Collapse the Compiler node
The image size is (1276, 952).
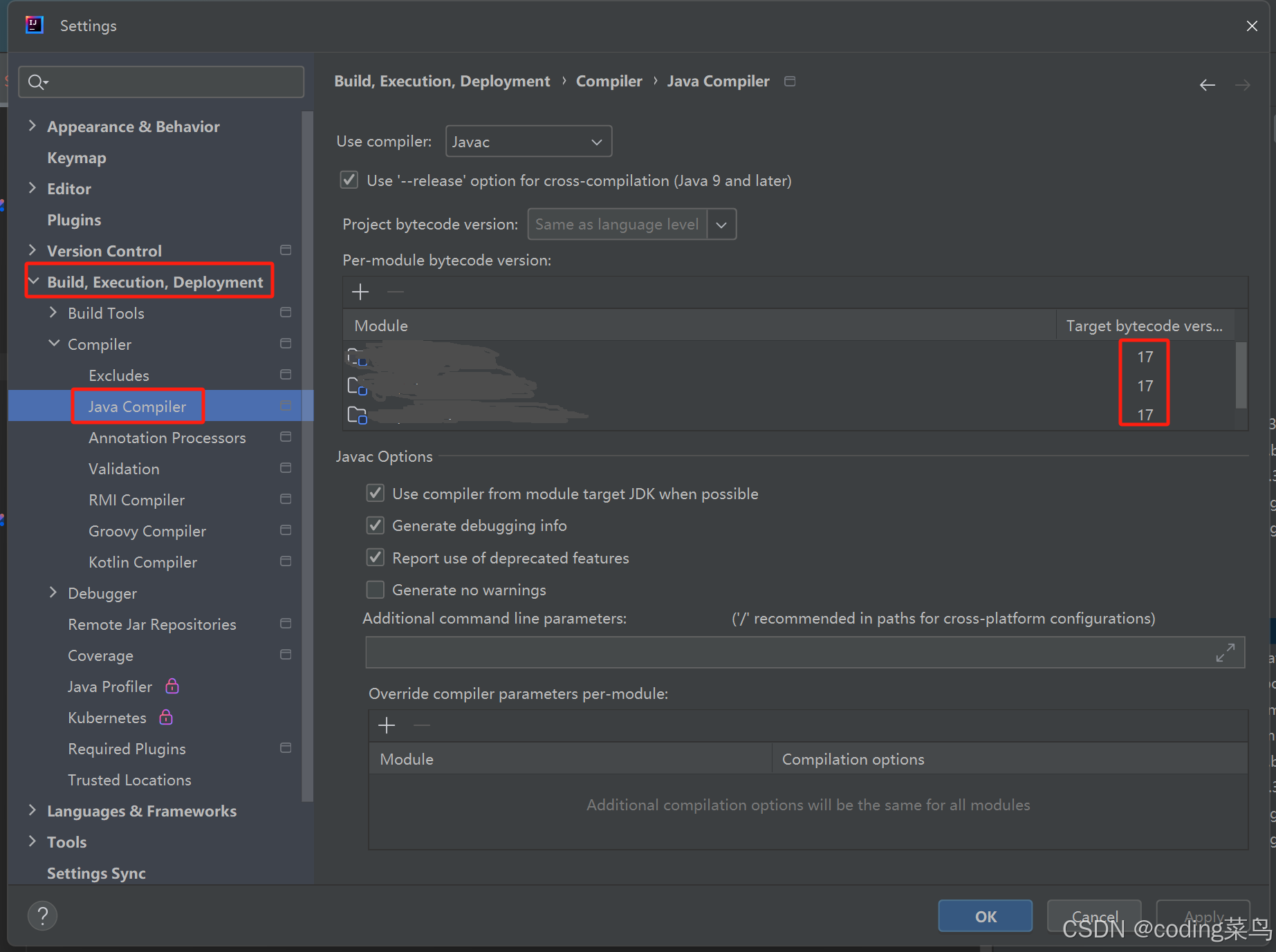tap(53, 344)
